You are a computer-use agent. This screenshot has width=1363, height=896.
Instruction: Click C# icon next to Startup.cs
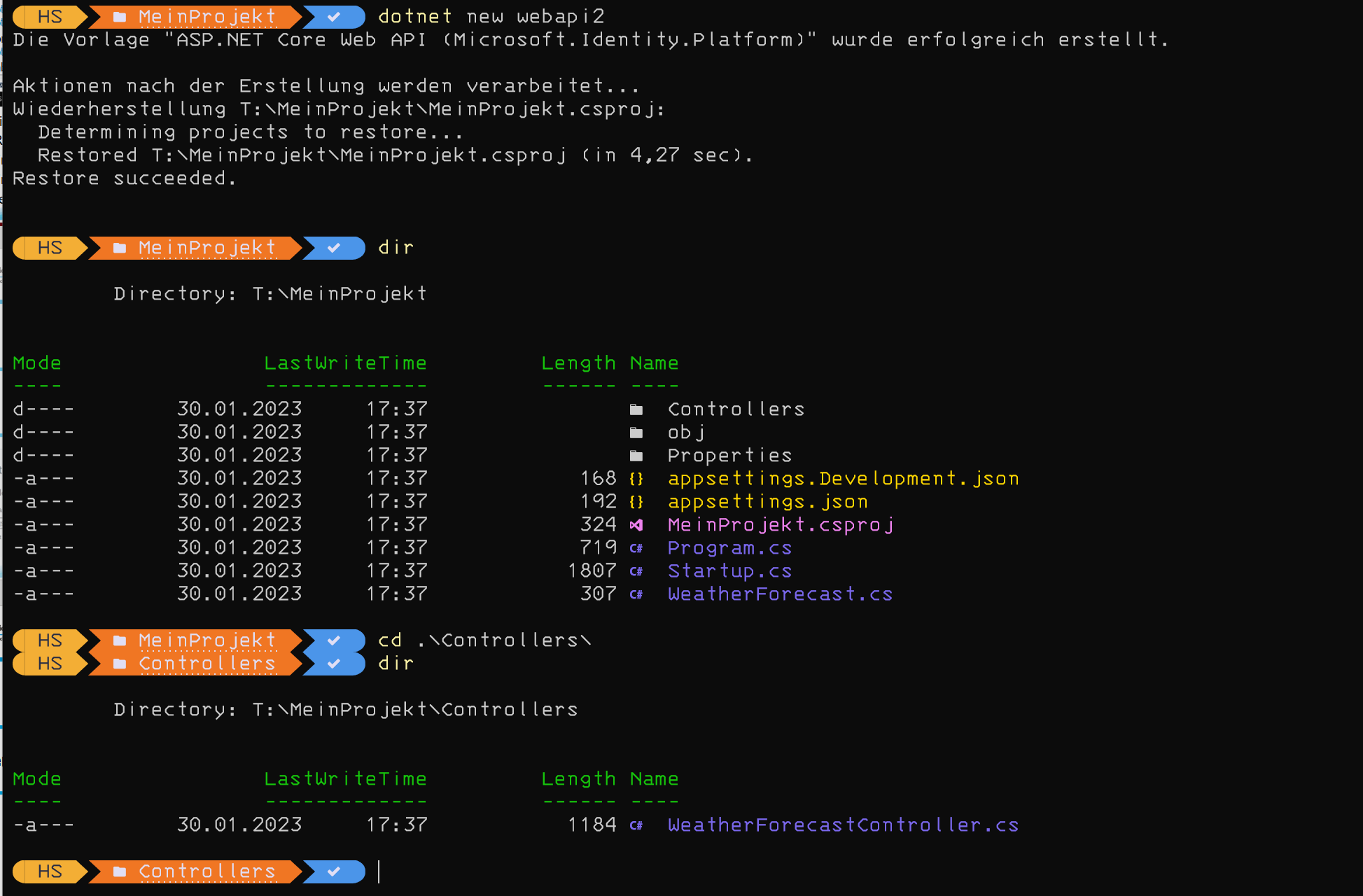(x=636, y=571)
